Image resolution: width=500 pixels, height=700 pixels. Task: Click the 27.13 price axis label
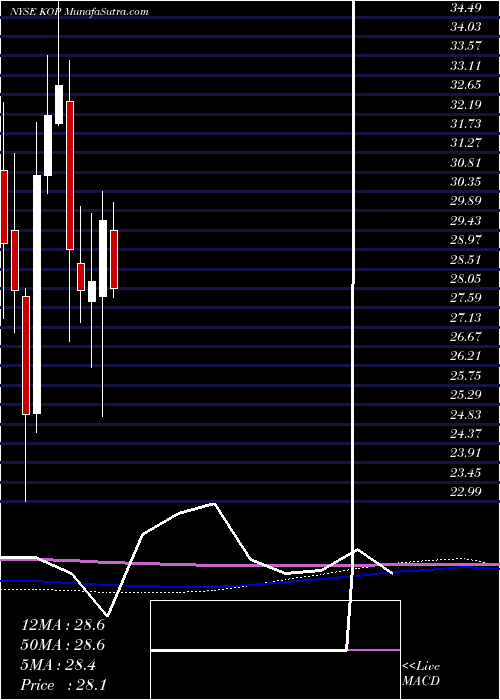tap(466, 317)
